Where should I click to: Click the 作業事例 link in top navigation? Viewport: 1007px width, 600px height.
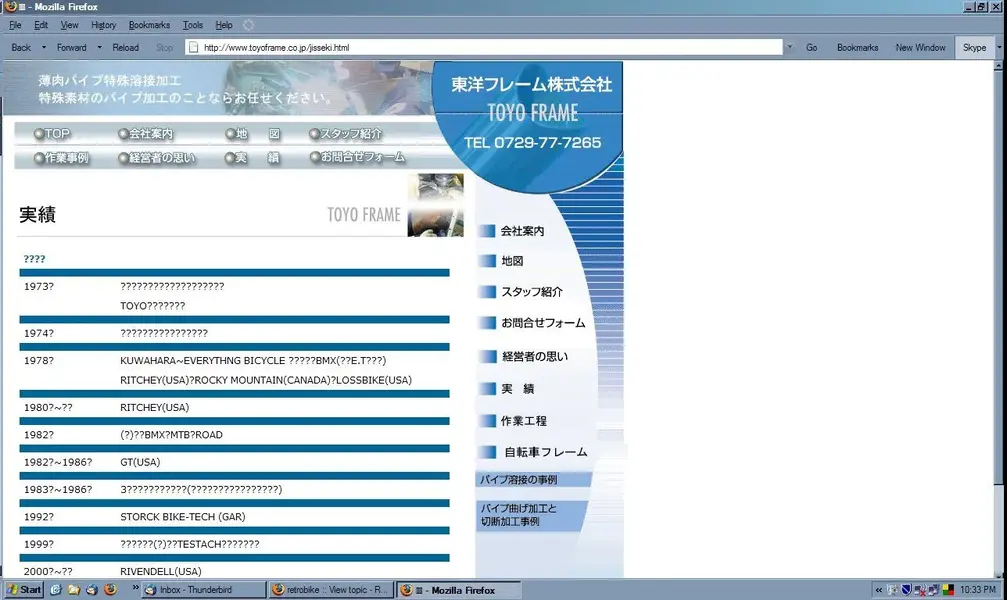click(61, 157)
